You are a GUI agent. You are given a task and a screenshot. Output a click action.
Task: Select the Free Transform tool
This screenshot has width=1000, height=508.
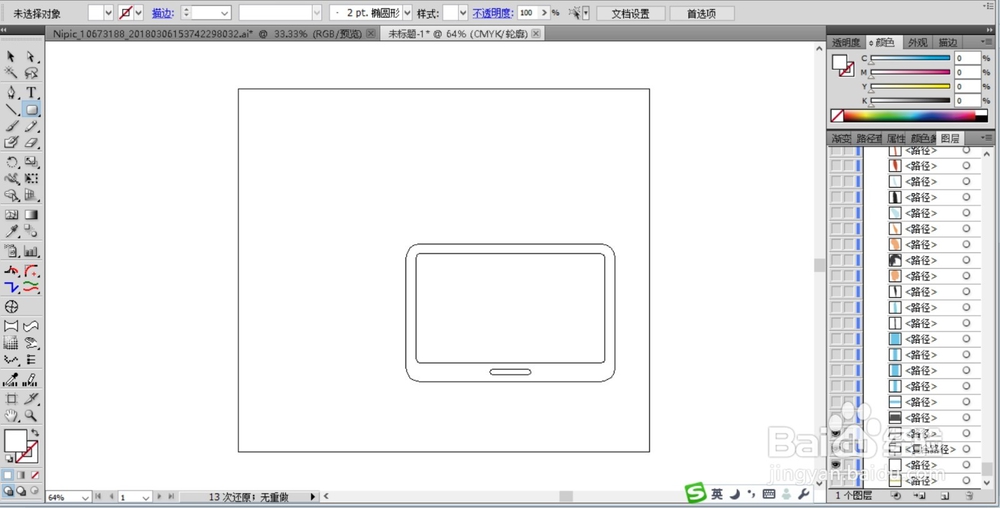pyautogui.click(x=31, y=178)
